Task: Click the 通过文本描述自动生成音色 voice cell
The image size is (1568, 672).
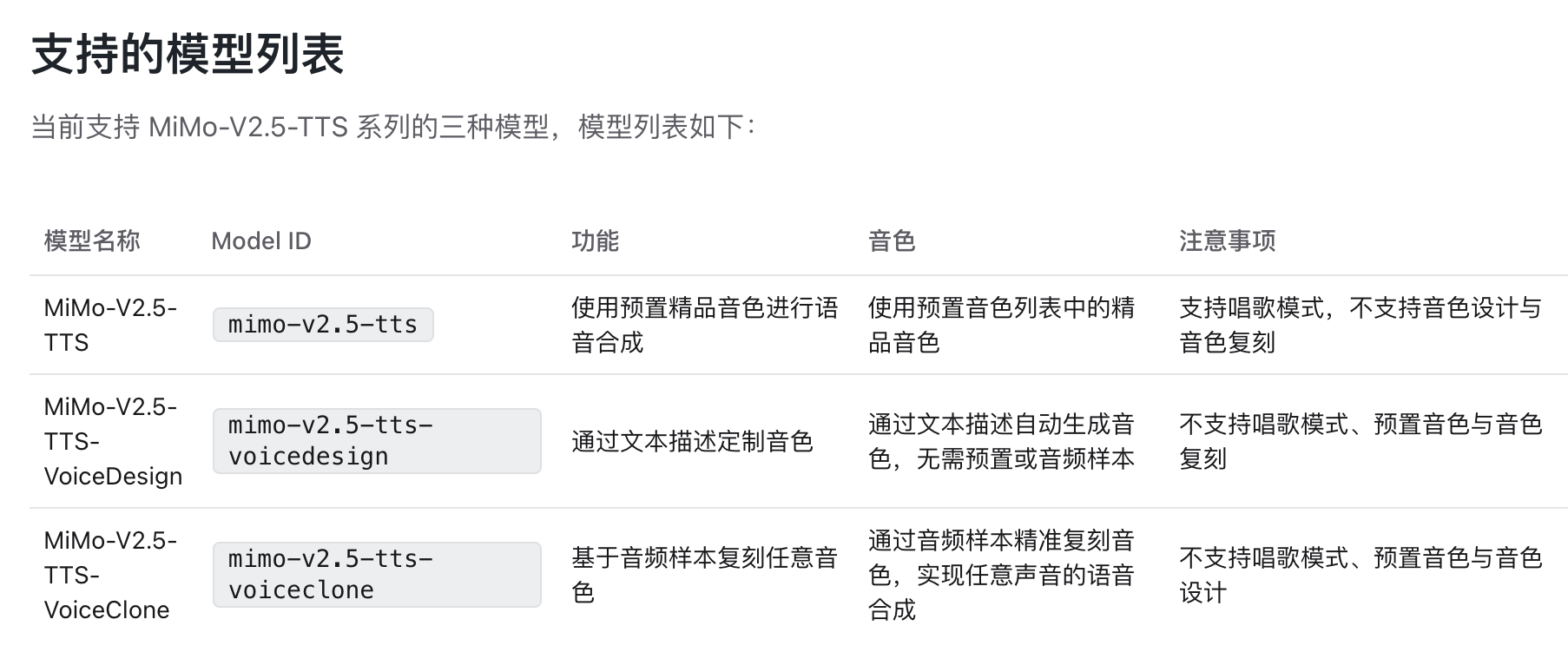Action: point(1001,441)
